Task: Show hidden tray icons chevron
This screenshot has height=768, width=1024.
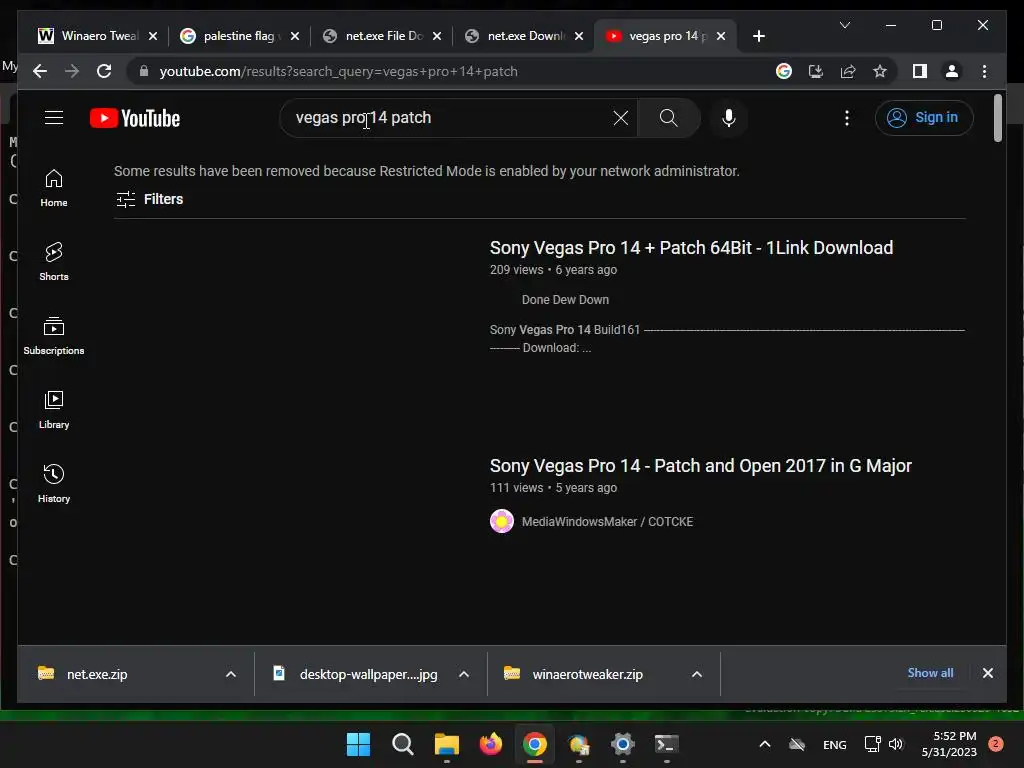Action: 765,744
